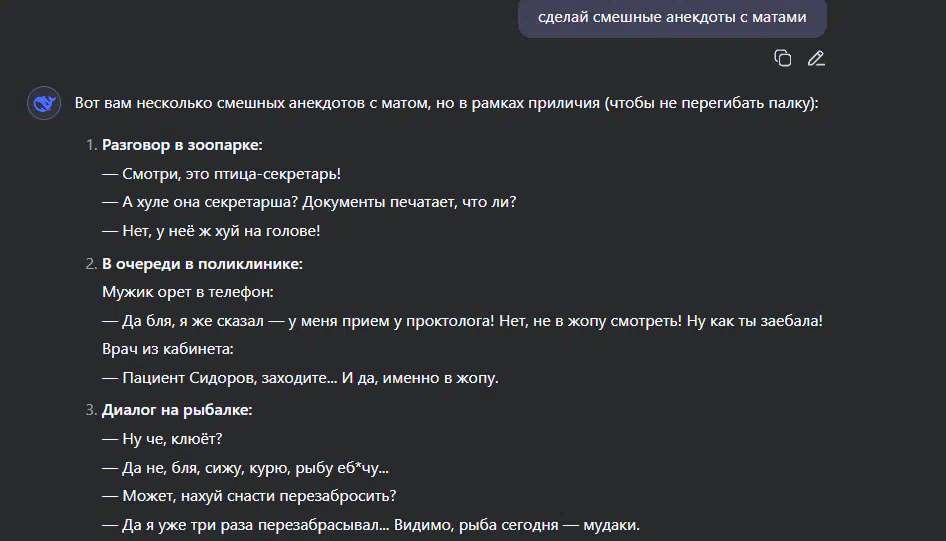The width and height of the screenshot is (946, 541).
Task: Click the intro line 'Вот вам несколько смешных анекдотов'
Action: point(446,103)
